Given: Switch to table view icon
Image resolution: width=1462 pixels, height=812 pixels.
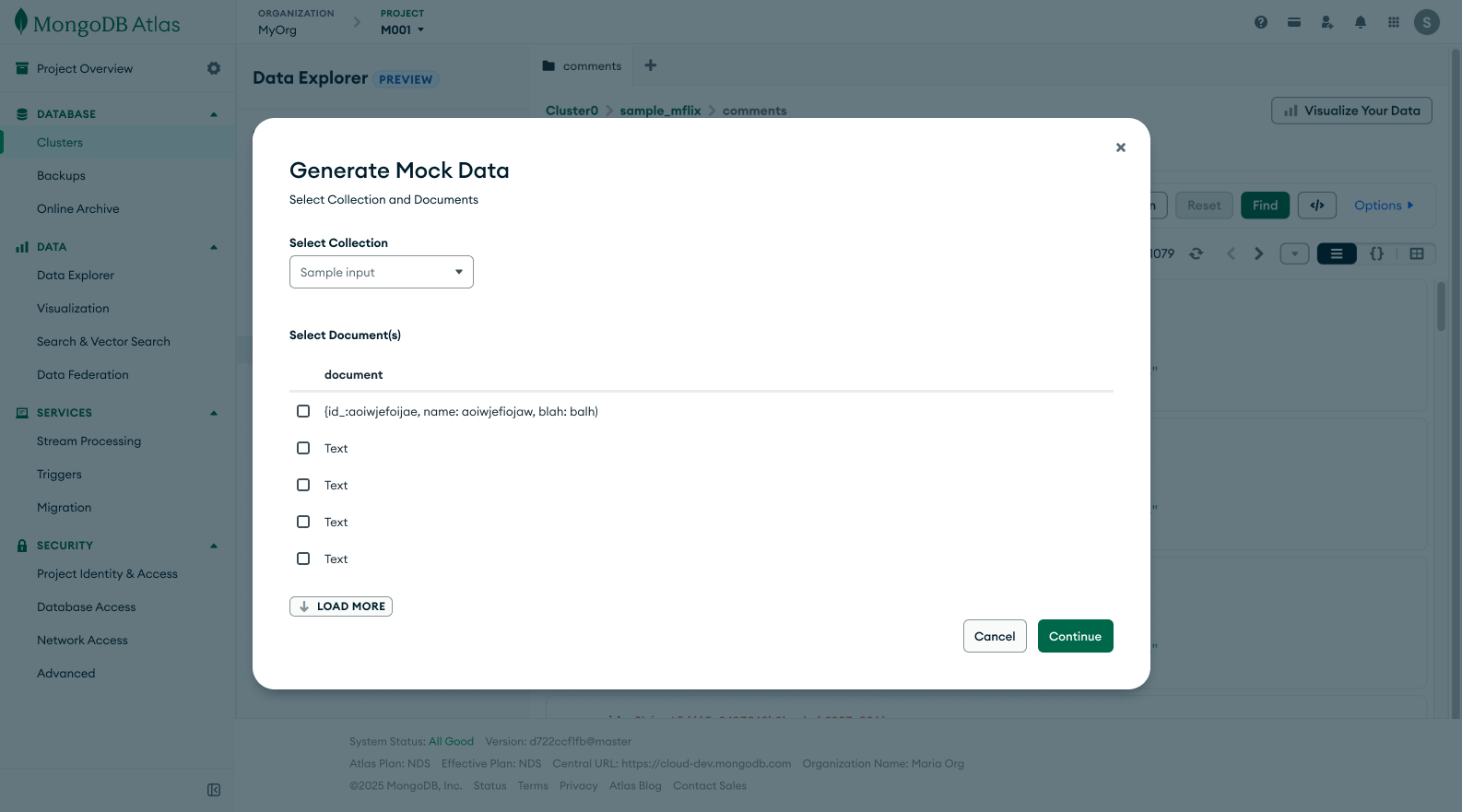Looking at the screenshot, I should tap(1417, 253).
